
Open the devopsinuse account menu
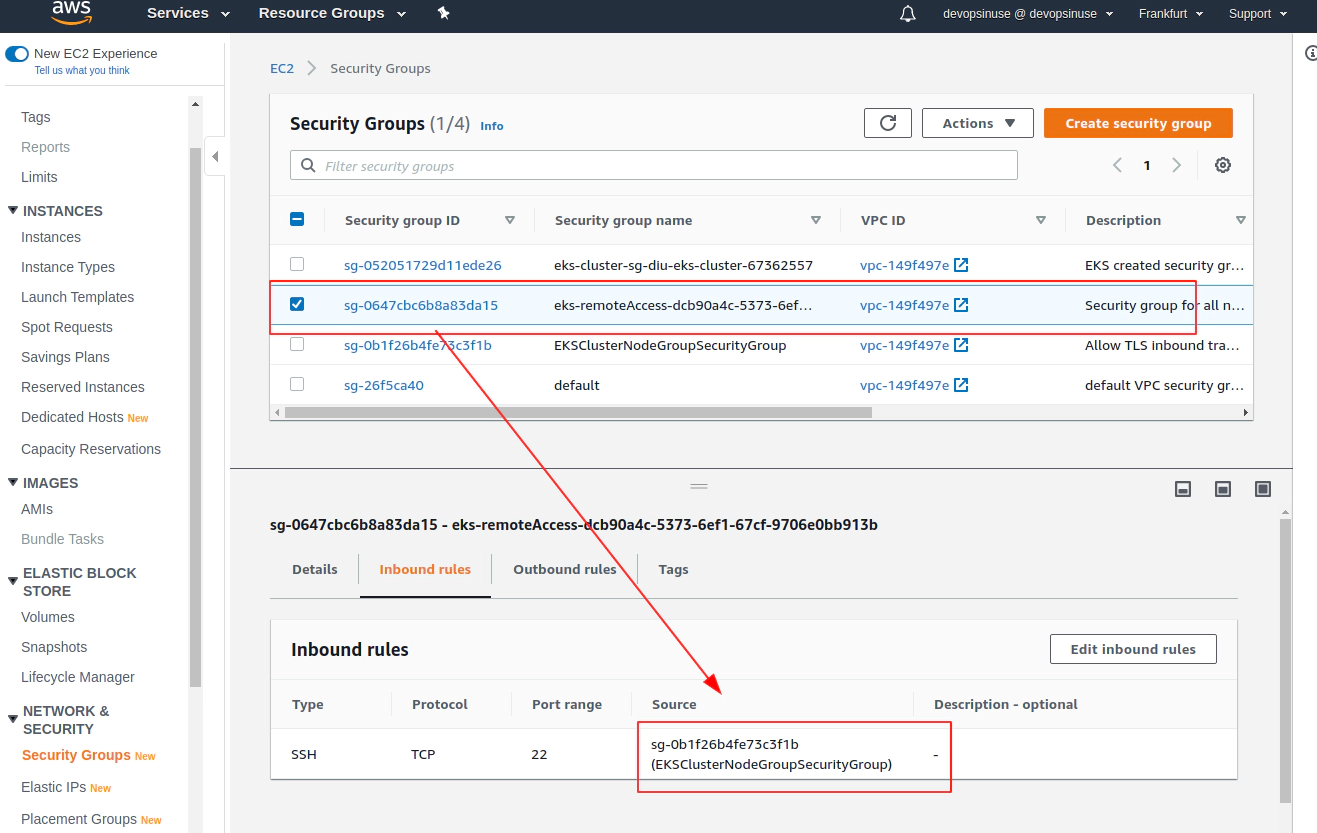(x=1028, y=14)
